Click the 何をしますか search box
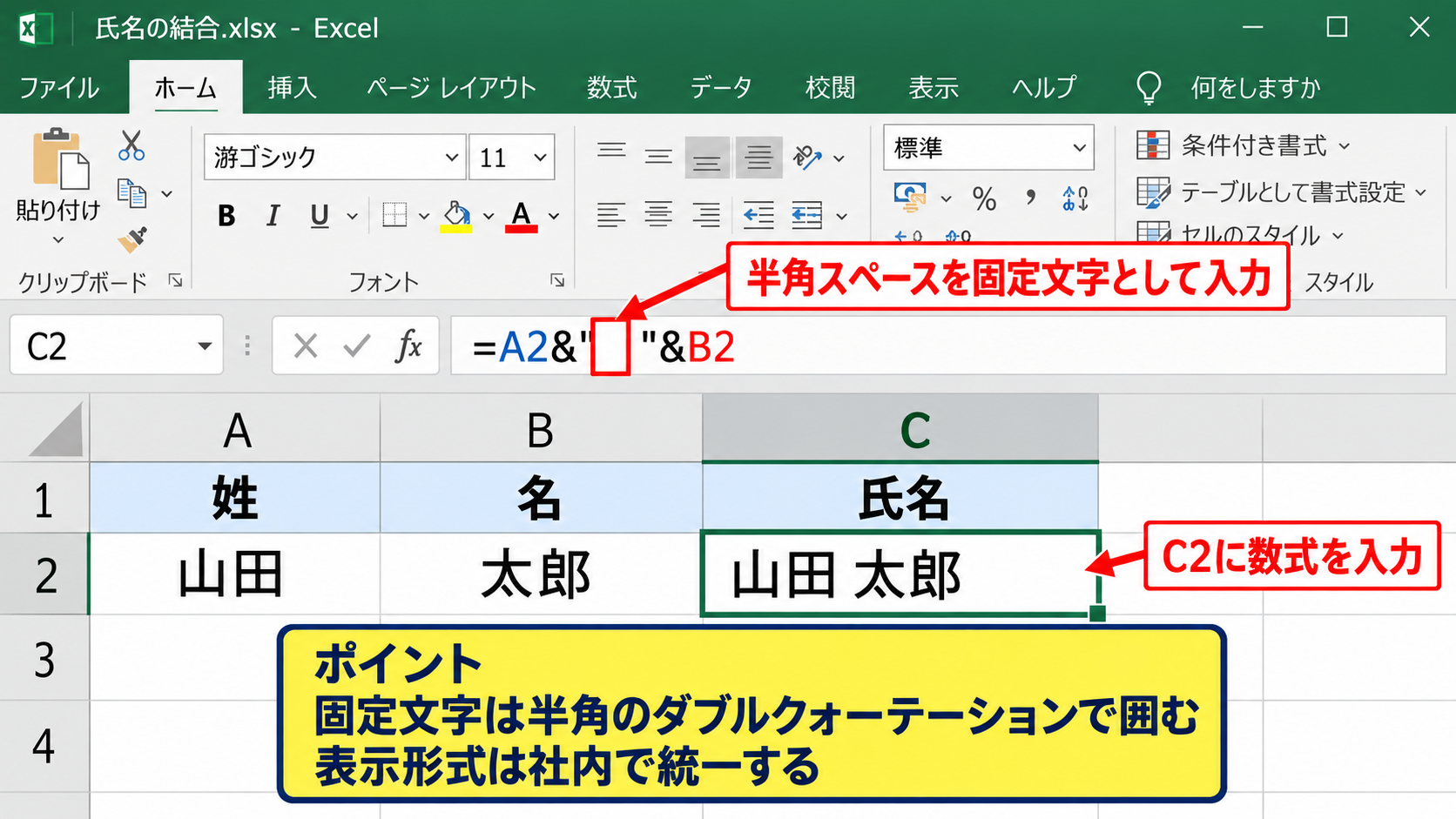The image size is (1456, 819). pyautogui.click(x=1256, y=88)
